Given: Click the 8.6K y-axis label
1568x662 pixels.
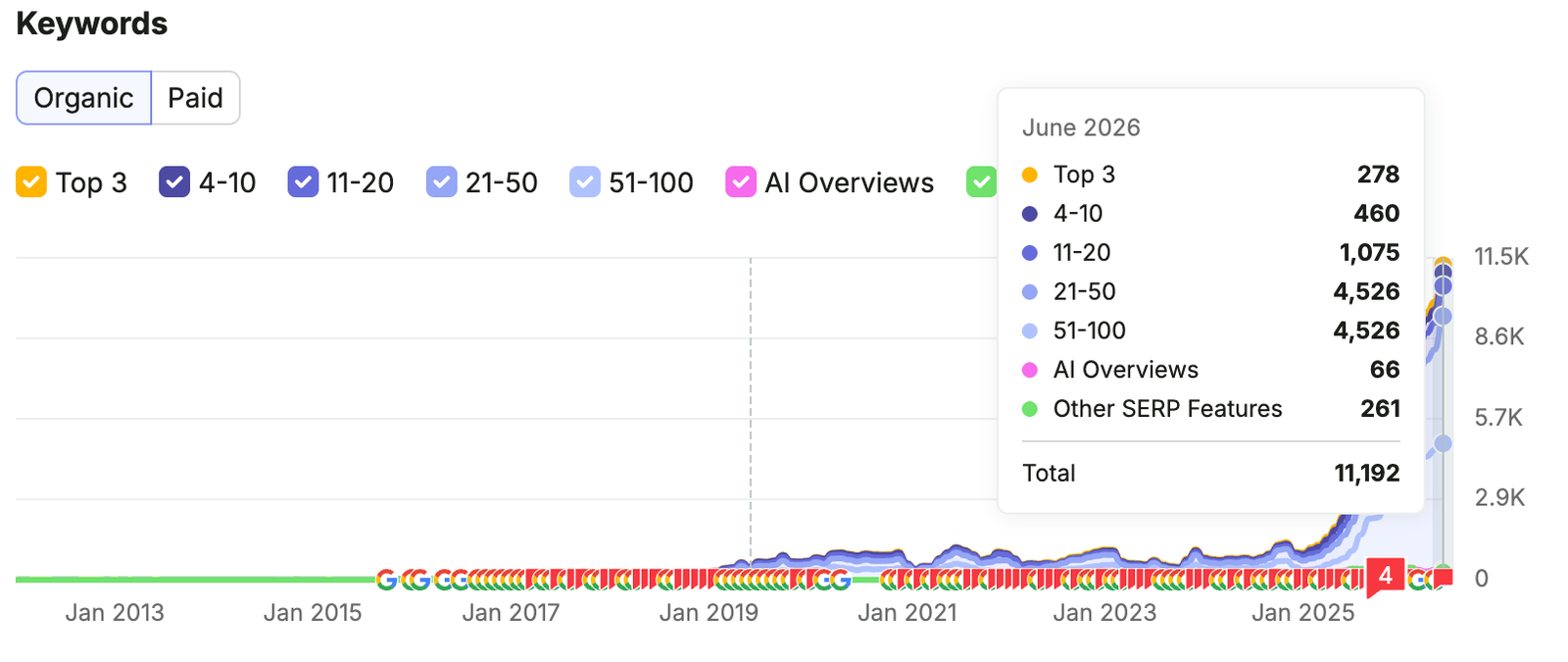Looking at the screenshot, I should pyautogui.click(x=1499, y=337).
